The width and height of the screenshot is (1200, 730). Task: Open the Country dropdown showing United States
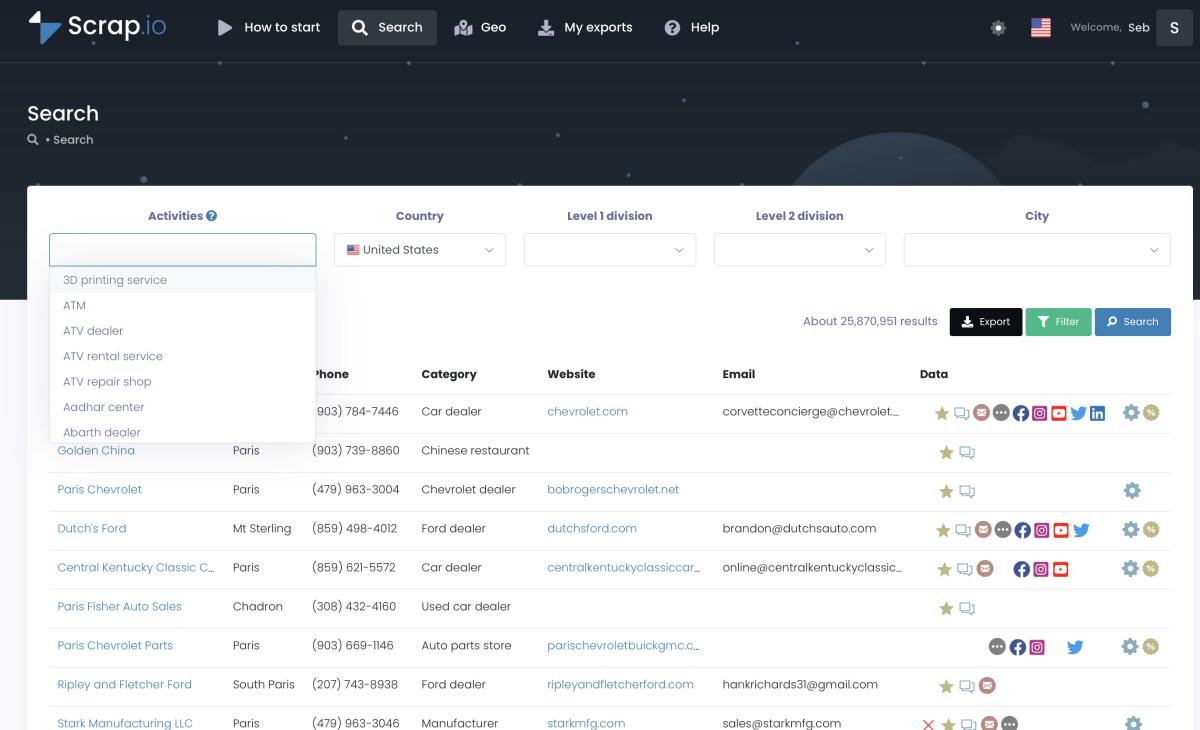pos(420,250)
